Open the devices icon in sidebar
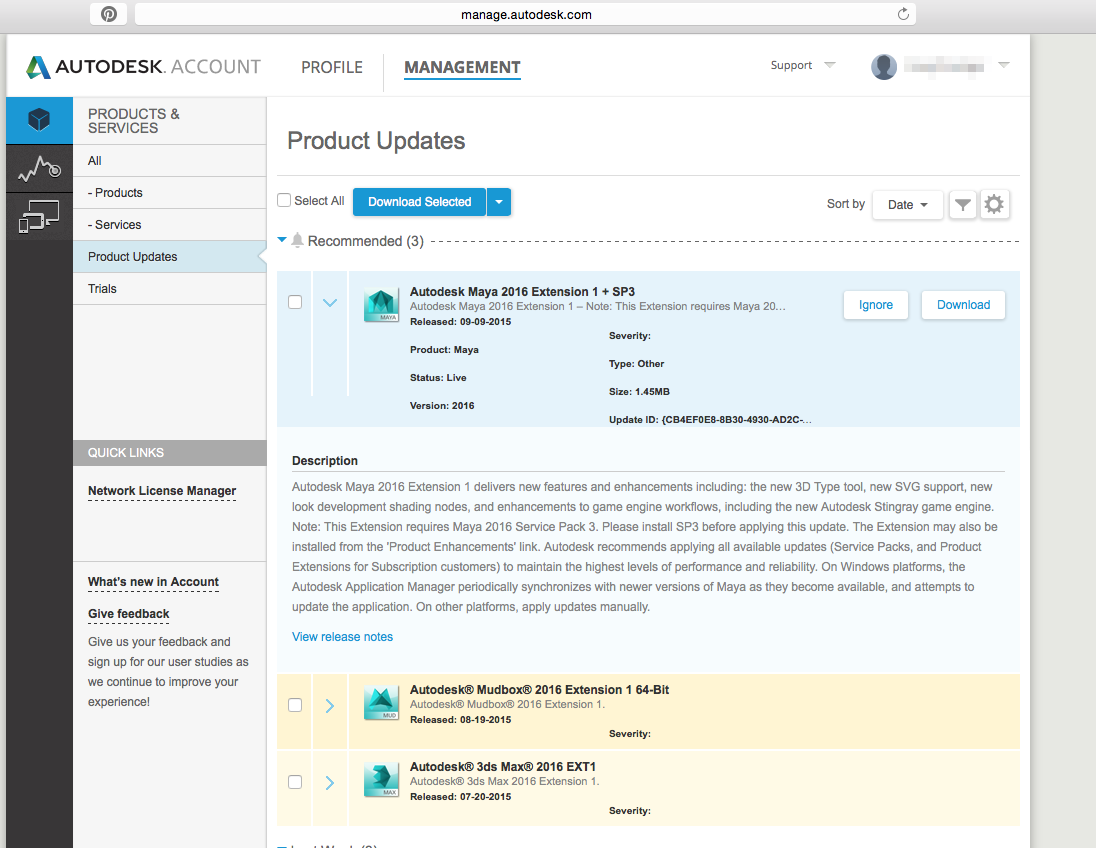This screenshot has width=1096, height=848. click(39, 216)
